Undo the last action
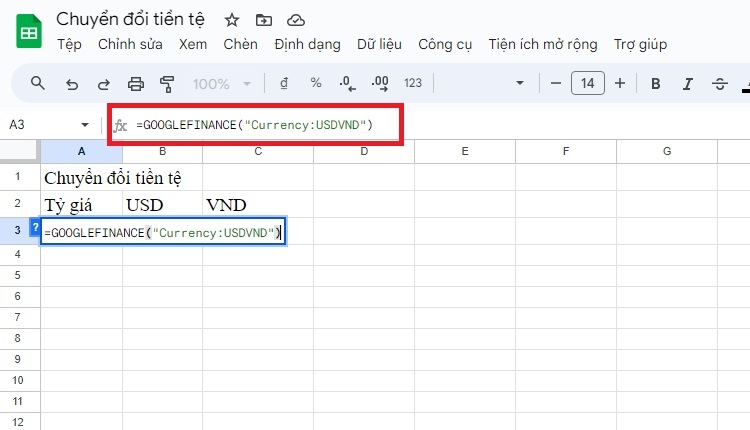 coord(72,84)
